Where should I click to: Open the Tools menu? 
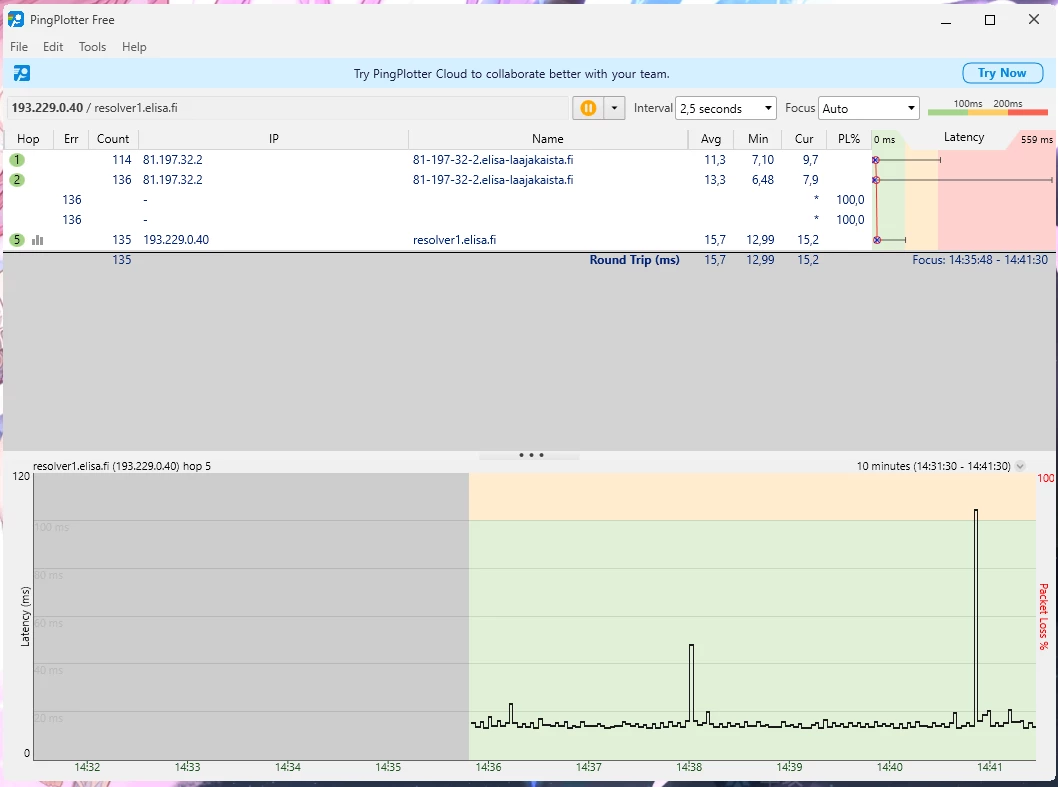click(x=92, y=47)
